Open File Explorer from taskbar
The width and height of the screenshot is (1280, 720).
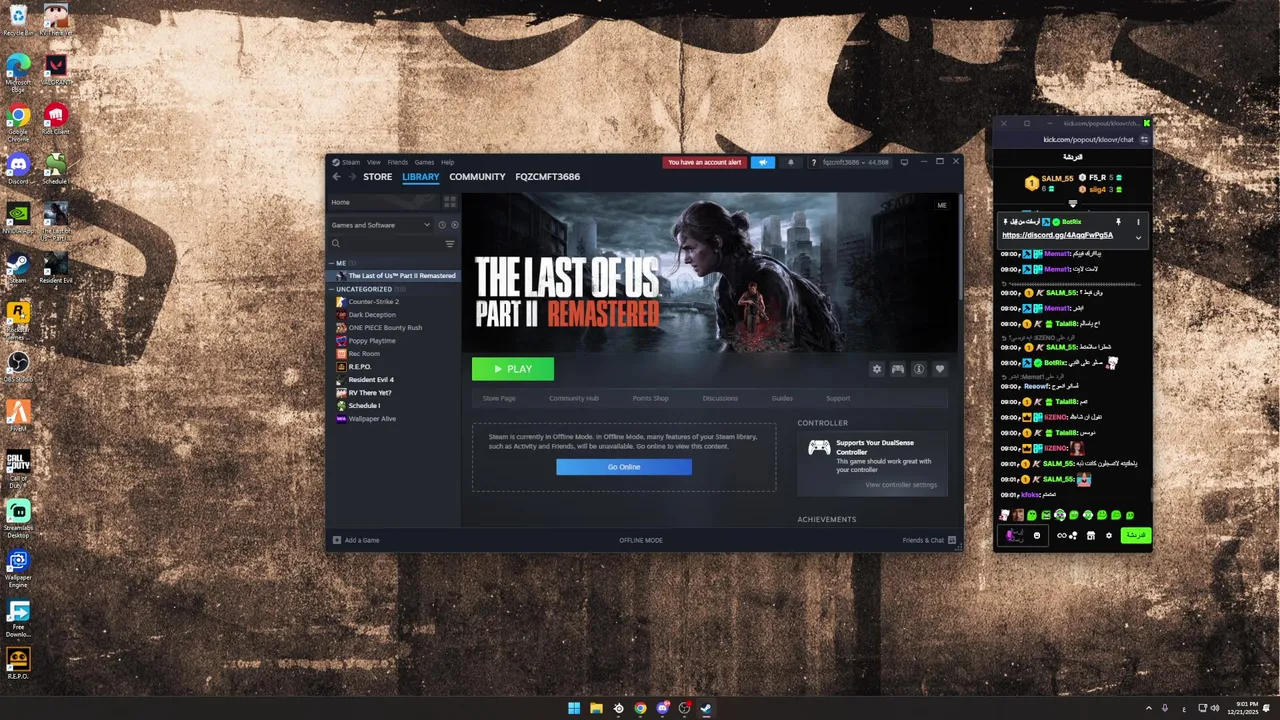pos(596,708)
